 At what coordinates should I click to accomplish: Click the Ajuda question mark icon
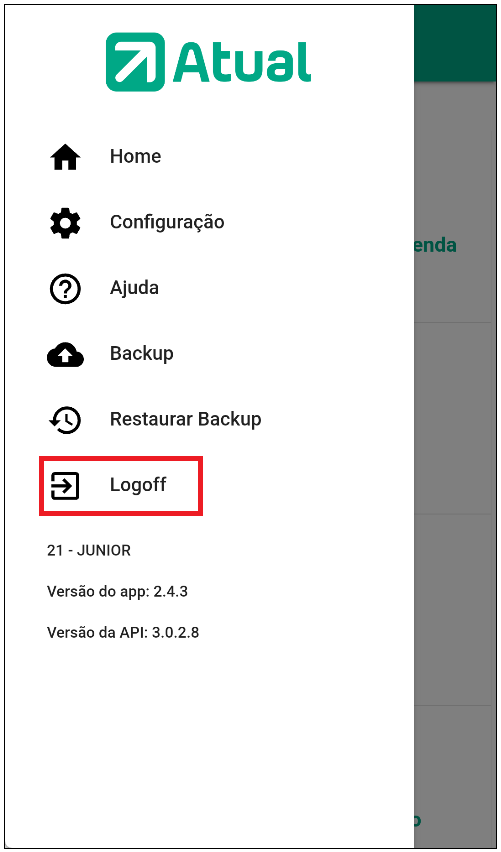[x=65, y=289]
